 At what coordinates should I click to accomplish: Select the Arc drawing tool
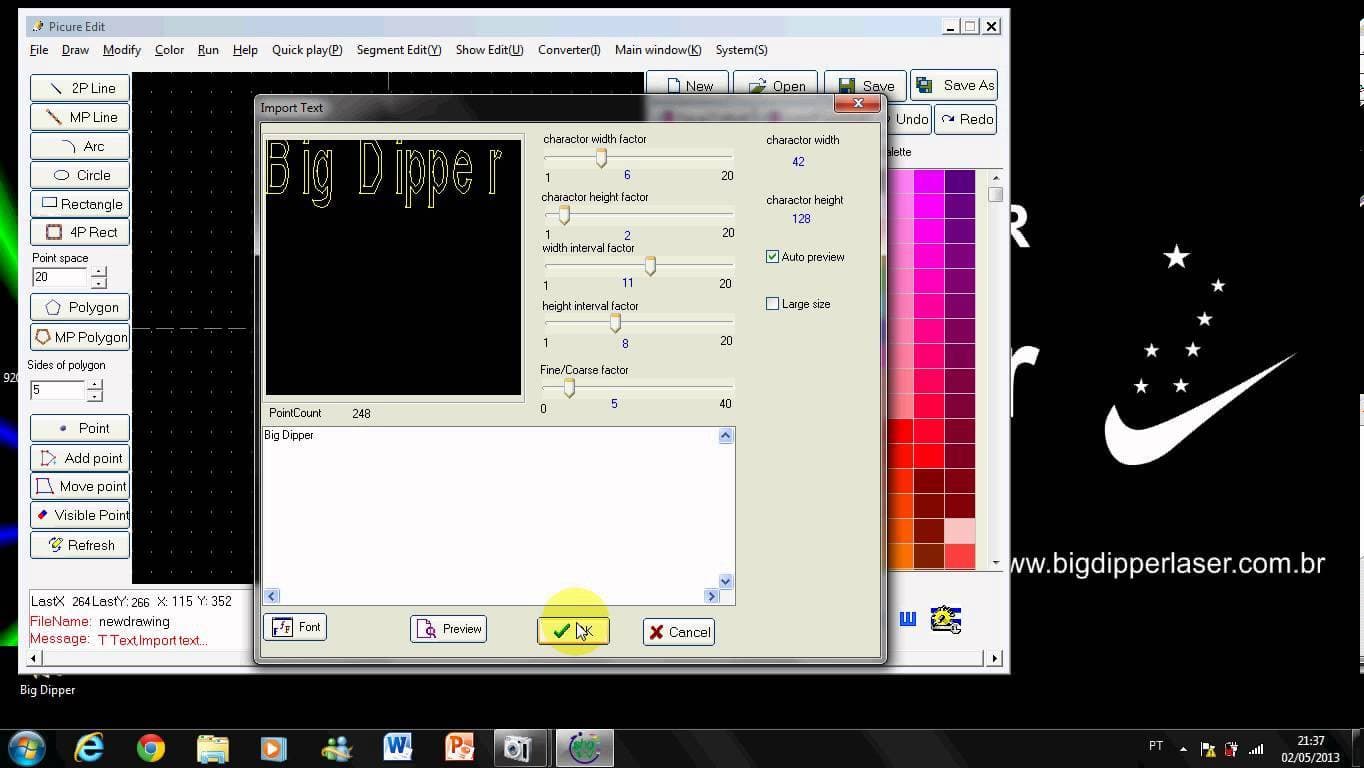coord(80,146)
